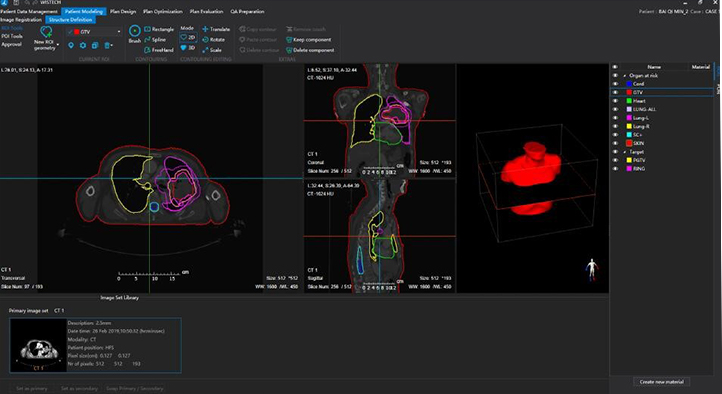This screenshot has width=722, height=394.
Task: Select the Brush contouring tool
Action: click(134, 34)
